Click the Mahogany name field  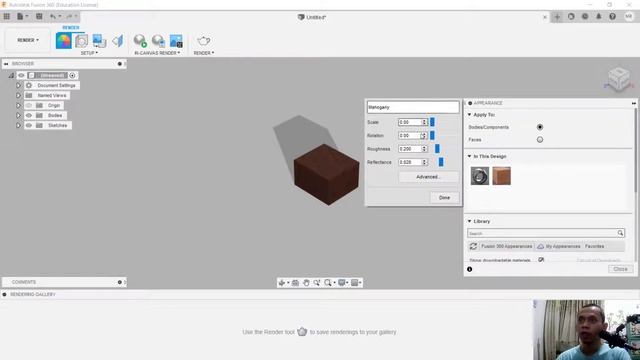tap(413, 107)
